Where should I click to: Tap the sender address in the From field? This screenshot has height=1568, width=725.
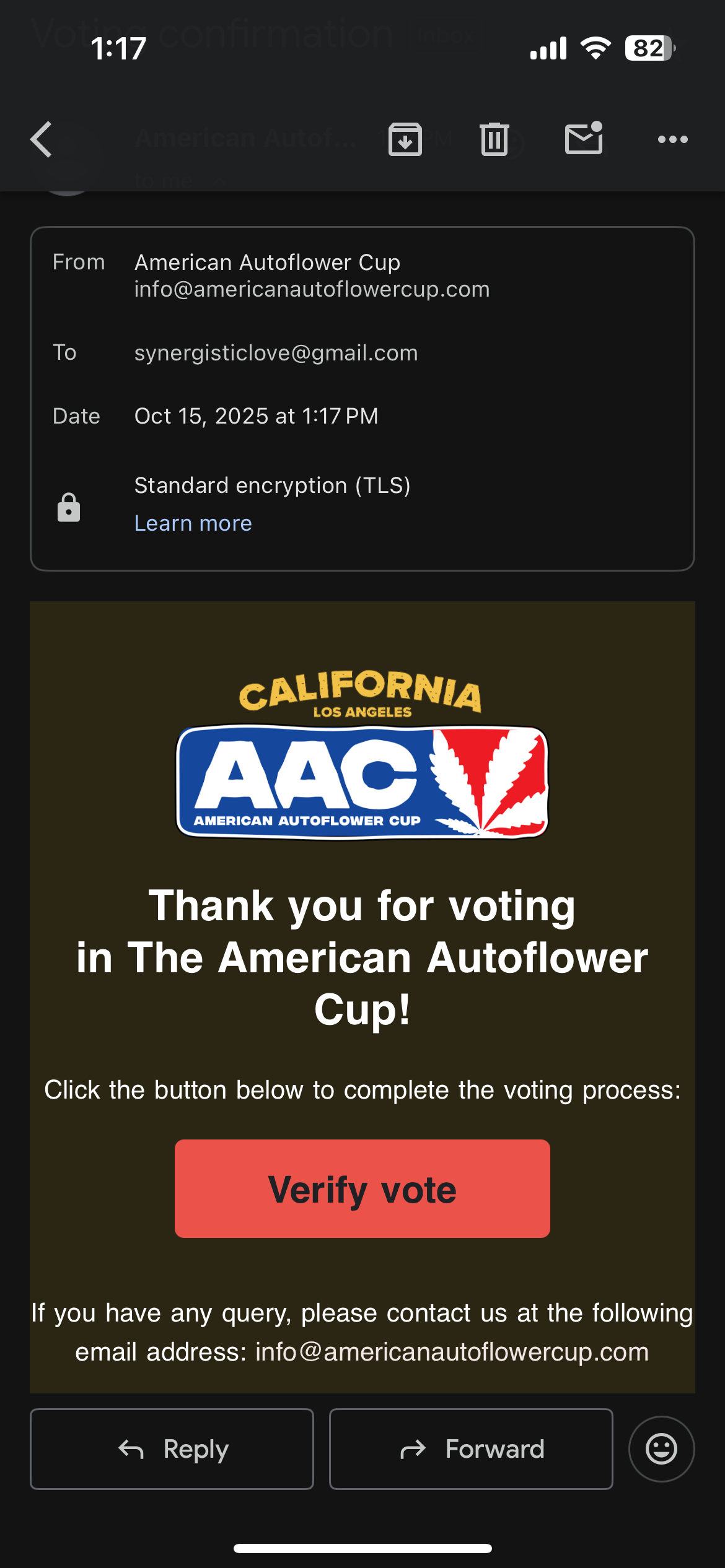tap(312, 289)
